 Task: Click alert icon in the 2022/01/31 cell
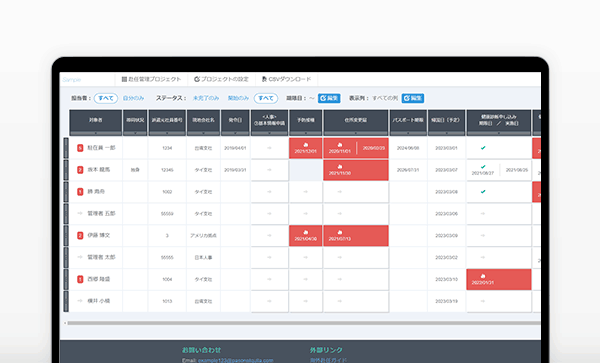[x=483, y=276]
